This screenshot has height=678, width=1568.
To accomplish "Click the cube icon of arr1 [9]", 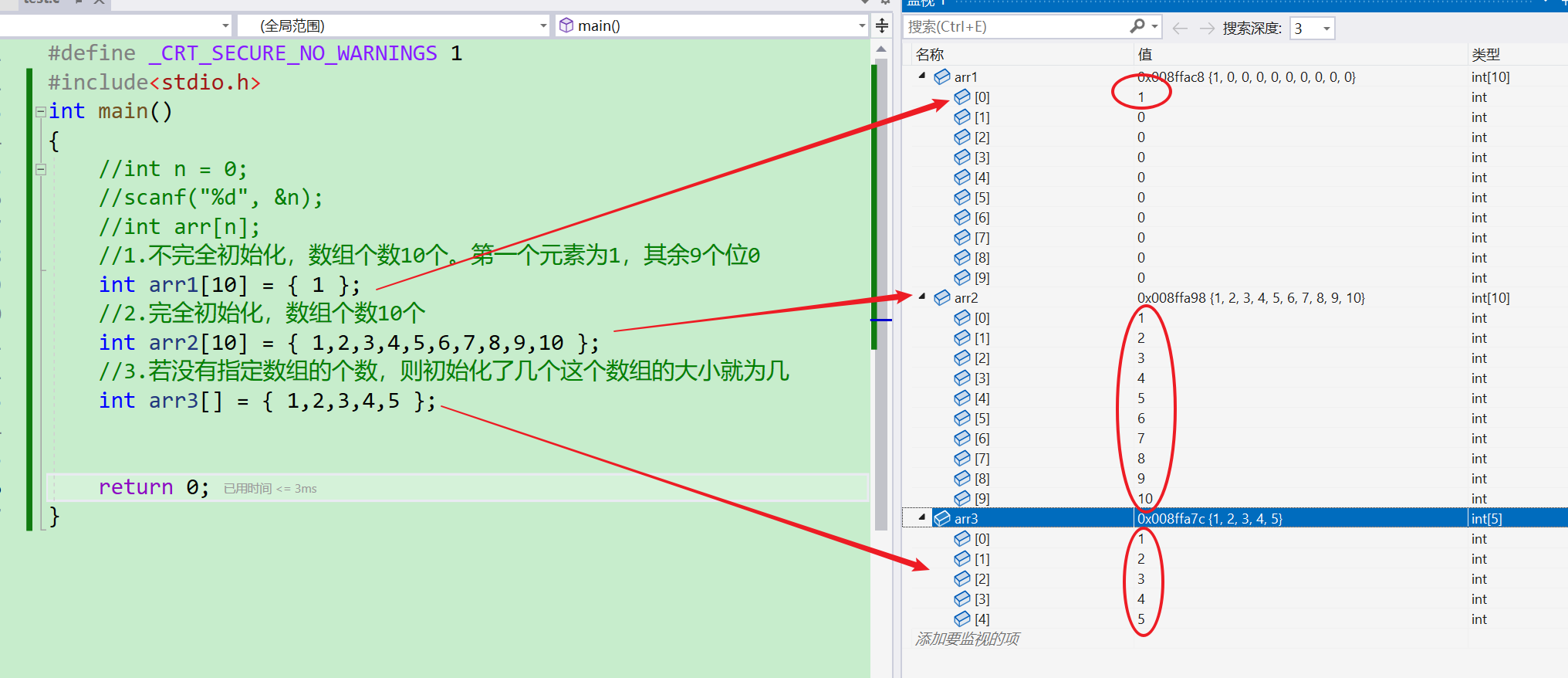I will click(962, 277).
